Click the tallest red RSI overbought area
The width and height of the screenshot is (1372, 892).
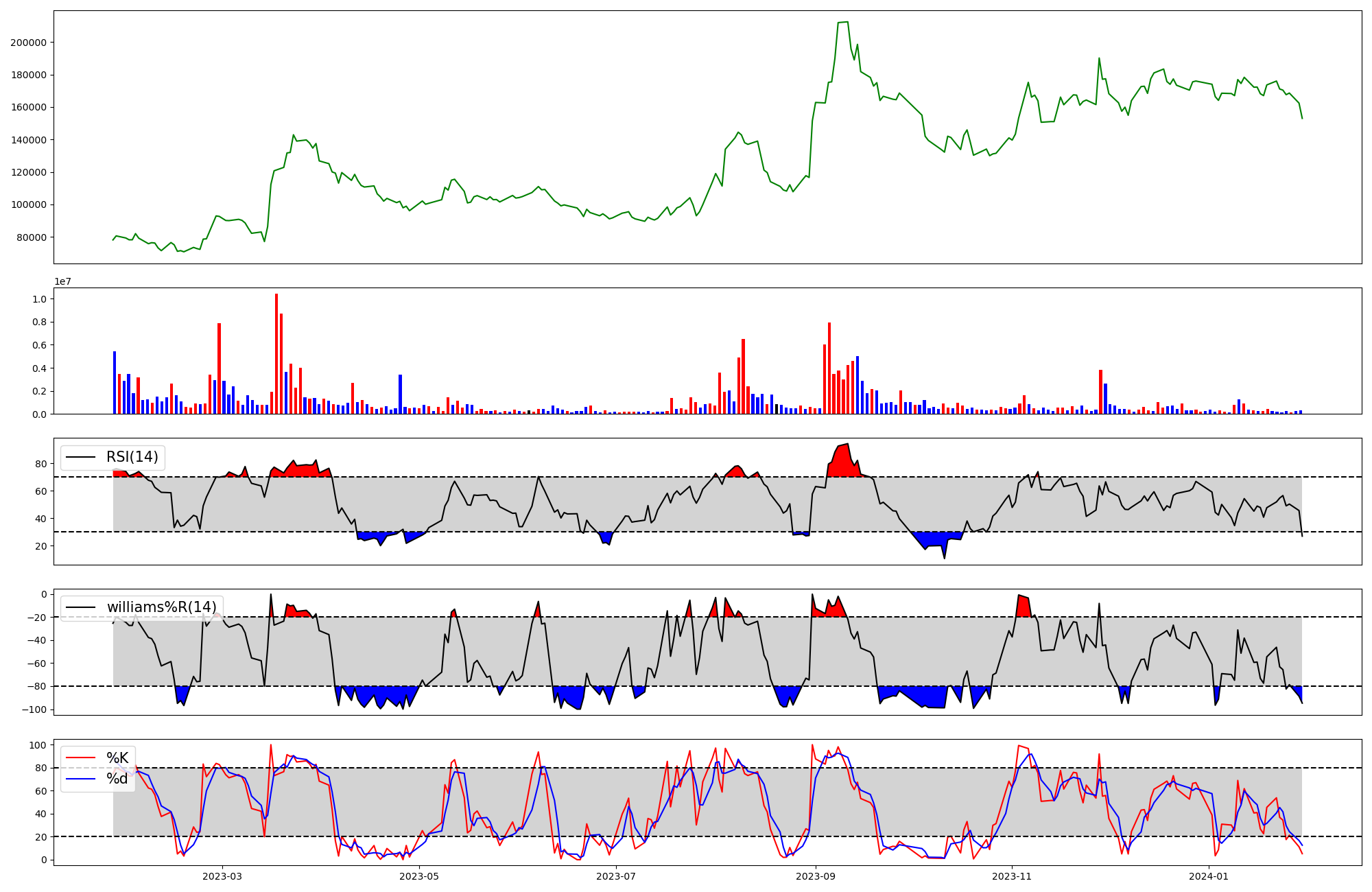click(x=844, y=461)
